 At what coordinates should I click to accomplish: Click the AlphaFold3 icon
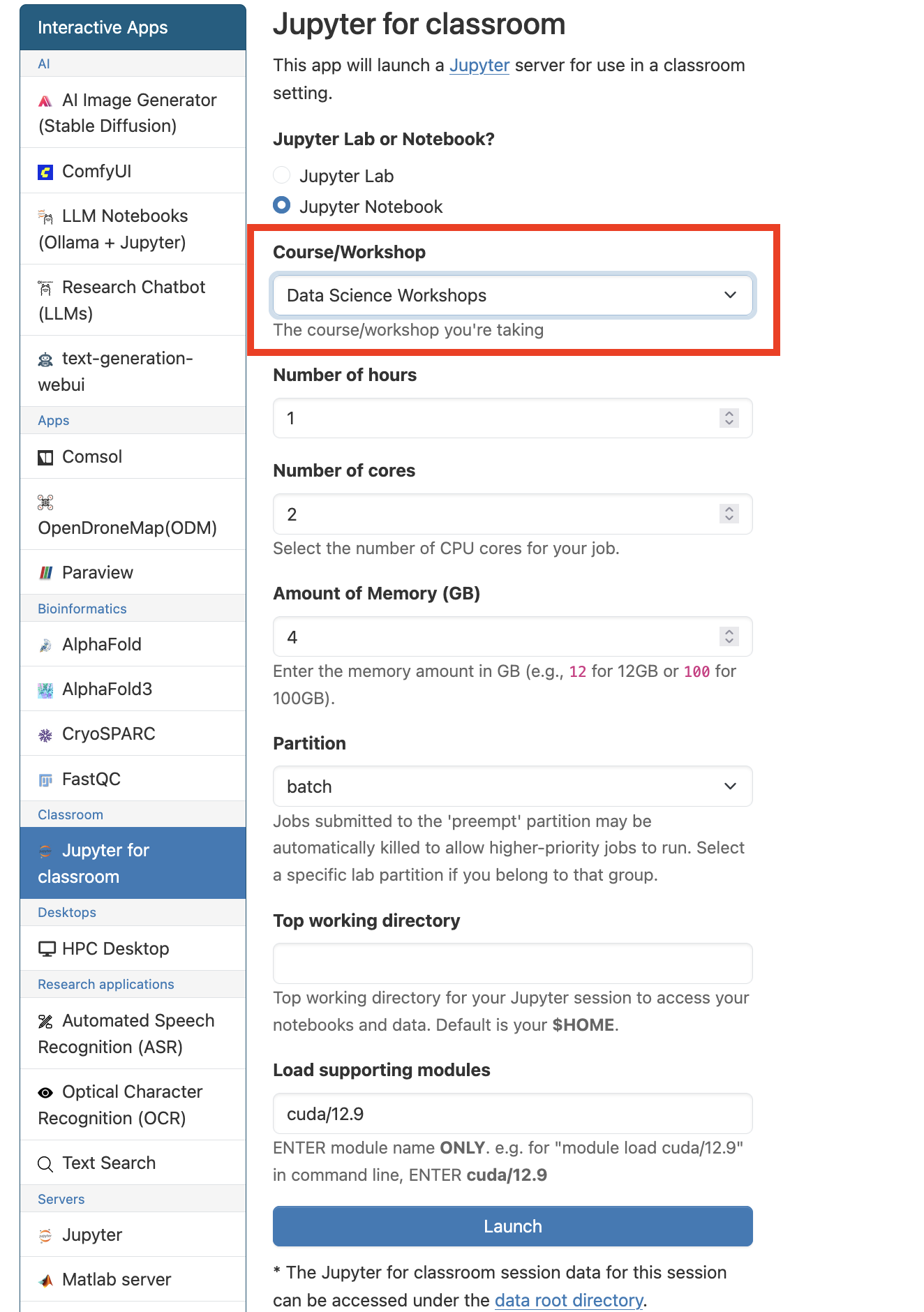[45, 690]
